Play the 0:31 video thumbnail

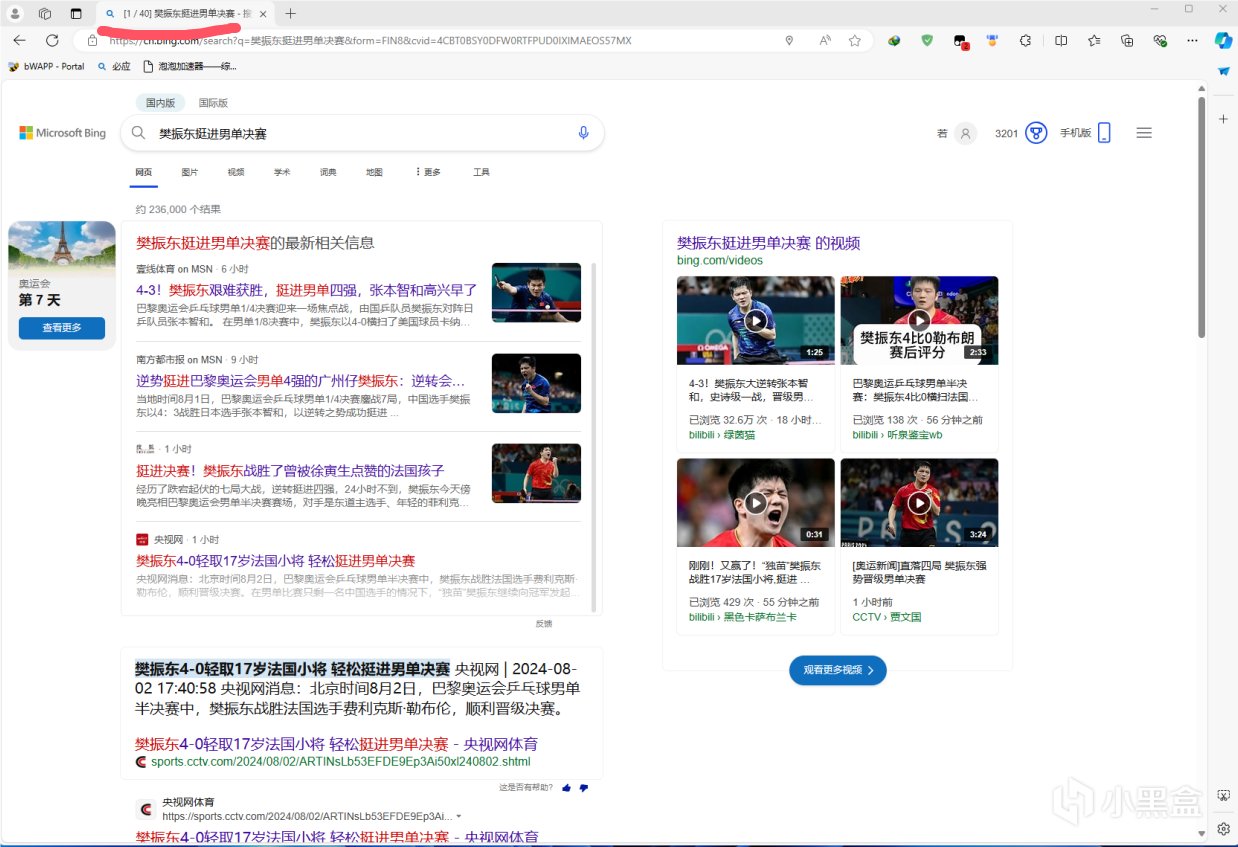[756, 502]
